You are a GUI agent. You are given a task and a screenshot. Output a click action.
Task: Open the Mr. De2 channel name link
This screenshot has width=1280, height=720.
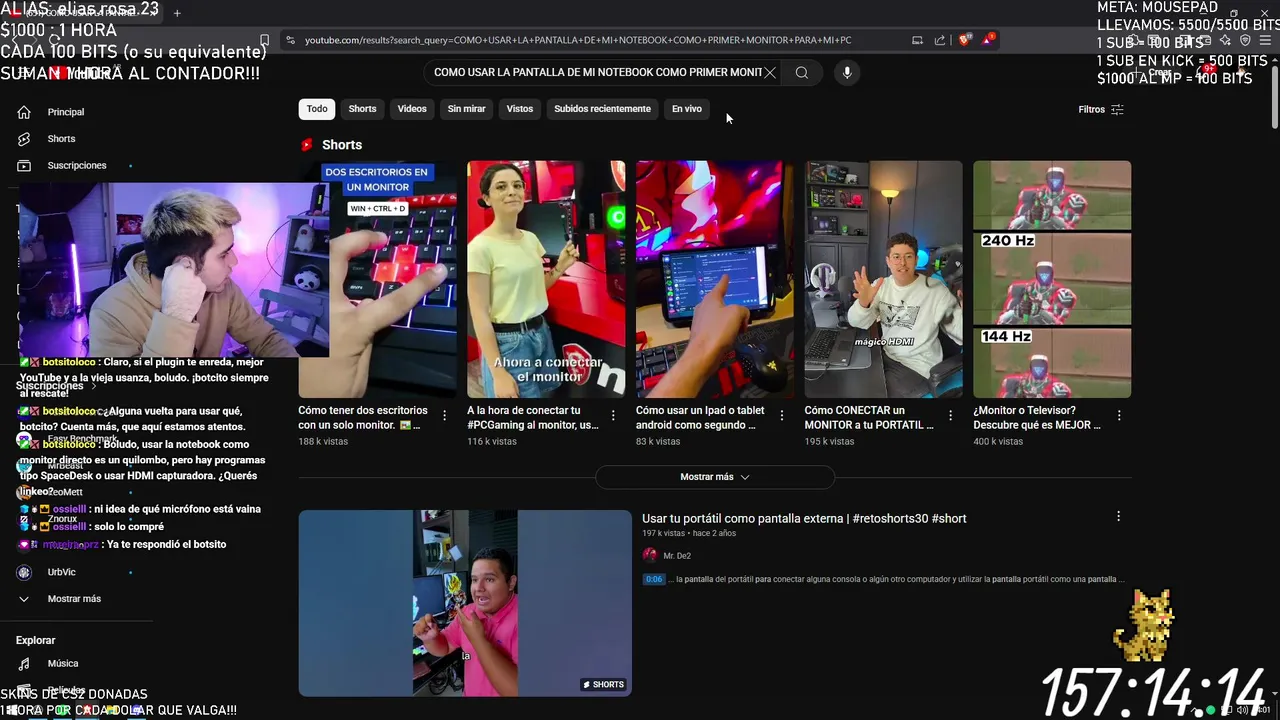(677, 556)
